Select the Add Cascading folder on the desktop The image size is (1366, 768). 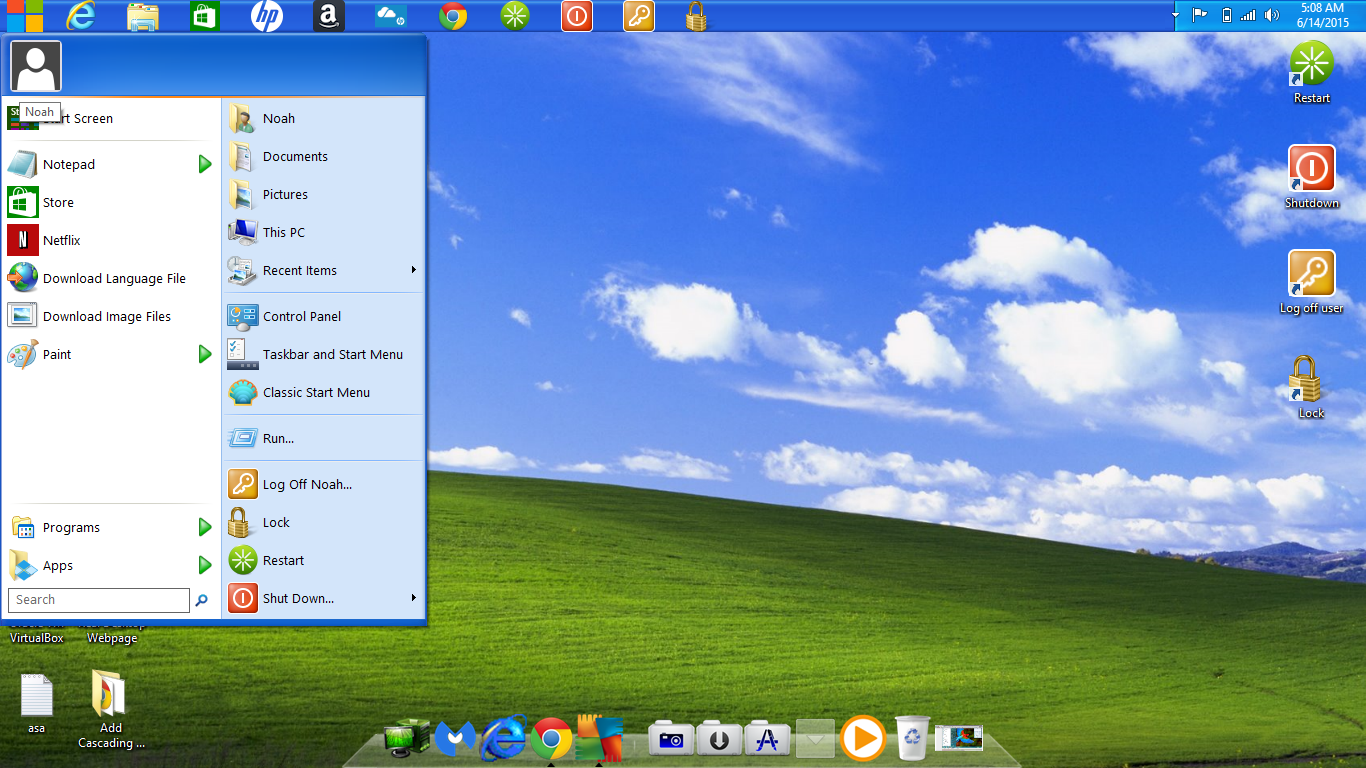(111, 709)
